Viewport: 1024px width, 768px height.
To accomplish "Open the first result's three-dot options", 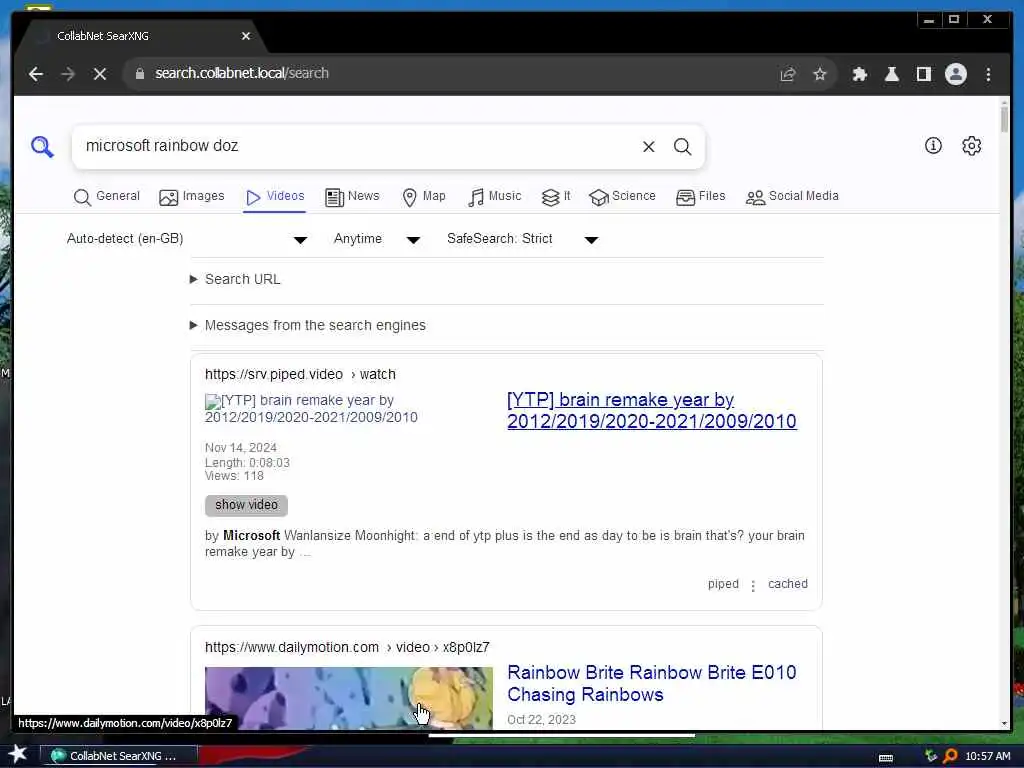I will click(753, 585).
